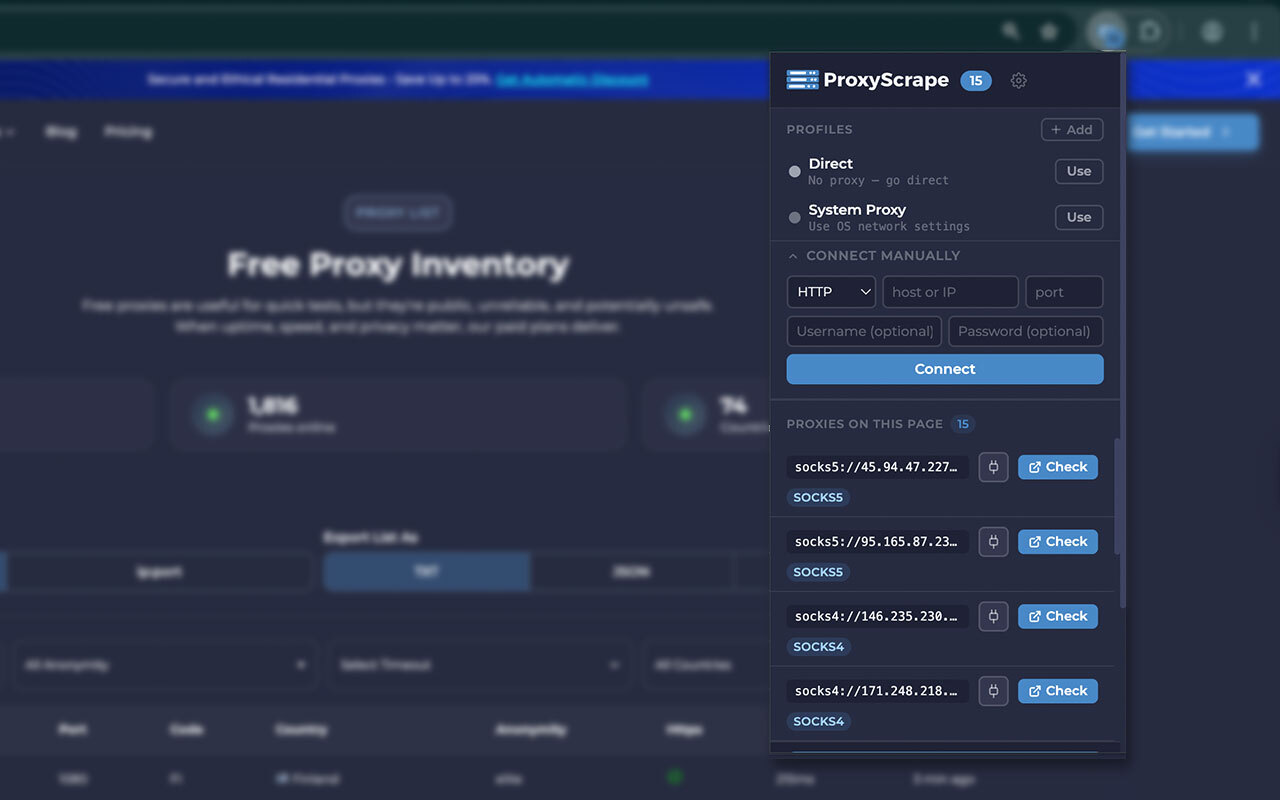Click the ProxyScrape logo icon
The height and width of the screenshot is (800, 1280).
802,80
